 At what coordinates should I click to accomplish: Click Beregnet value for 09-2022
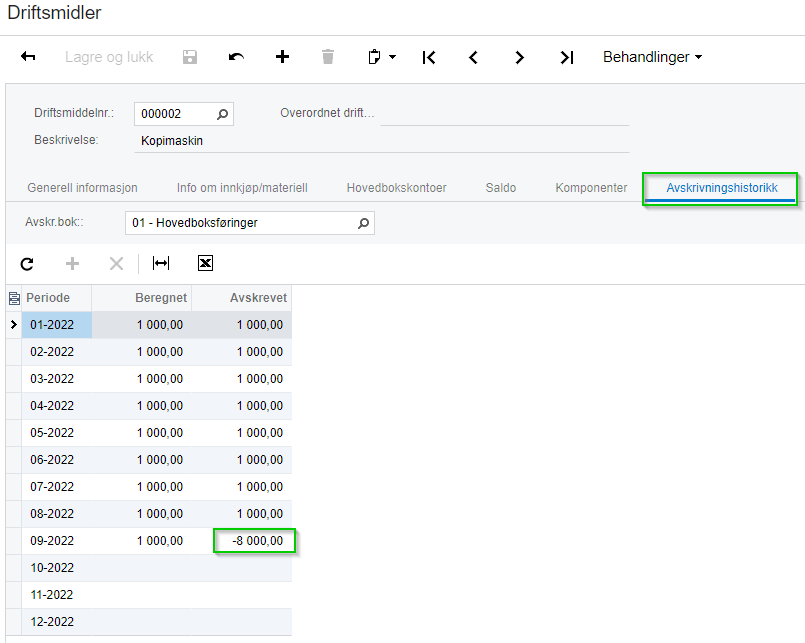point(142,541)
